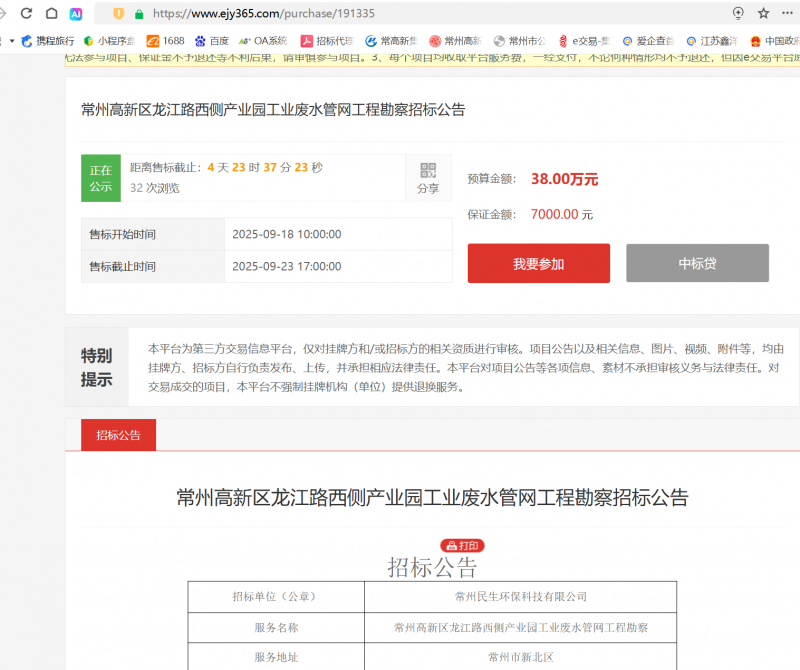
Task: Click the red 打印 print badge
Action: (462, 545)
